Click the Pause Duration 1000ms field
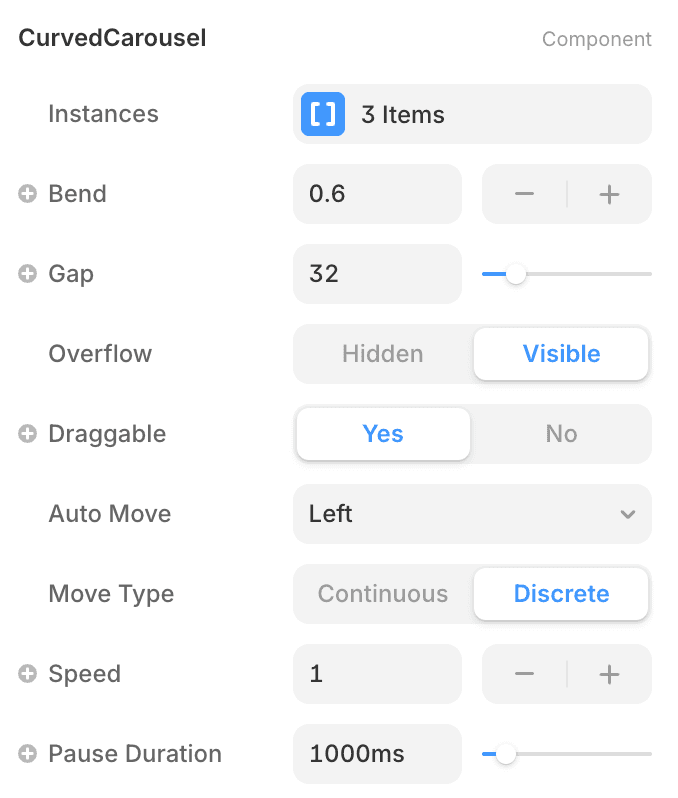This screenshot has width=678, height=798. [x=377, y=754]
